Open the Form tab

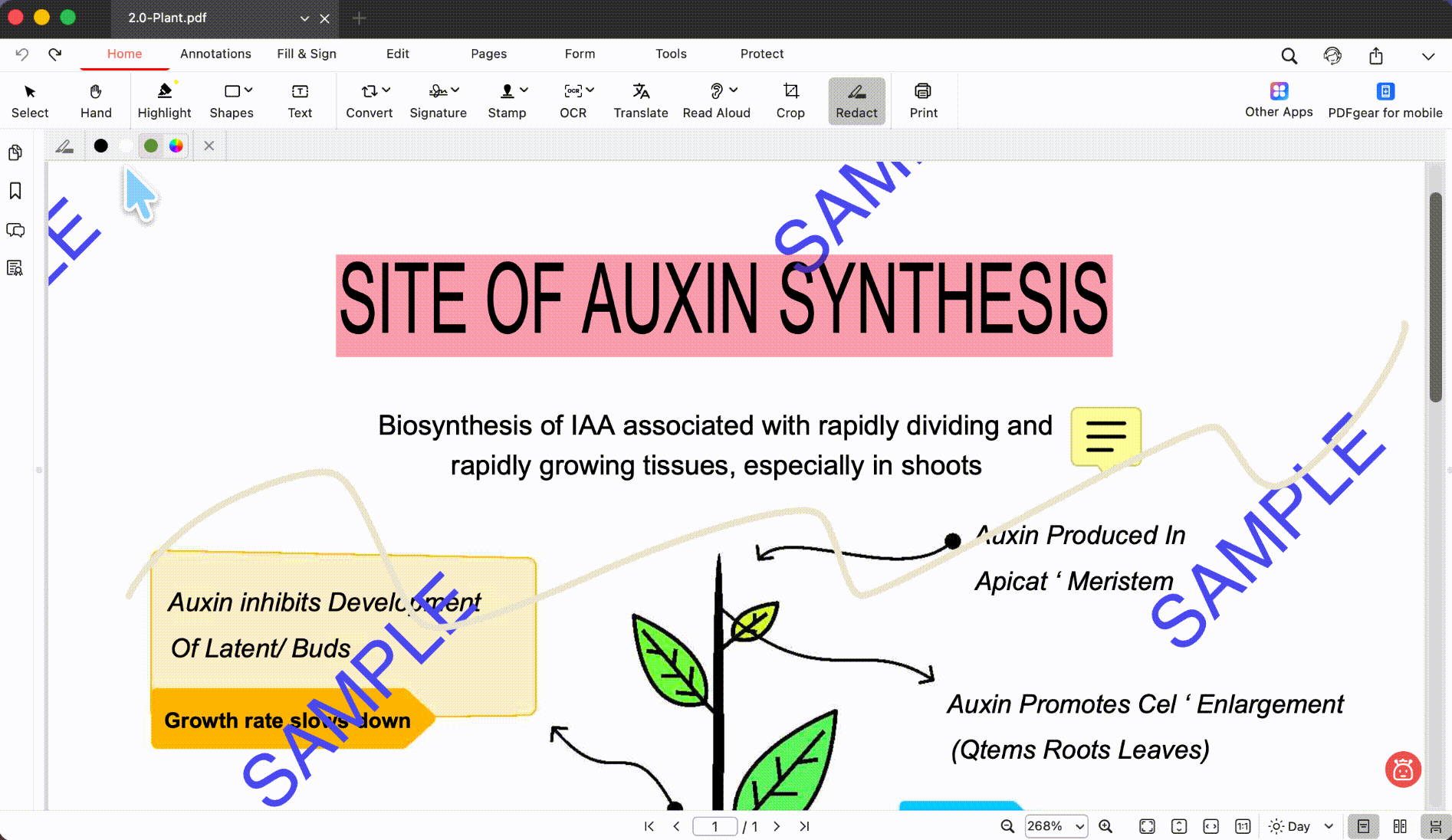tap(580, 54)
